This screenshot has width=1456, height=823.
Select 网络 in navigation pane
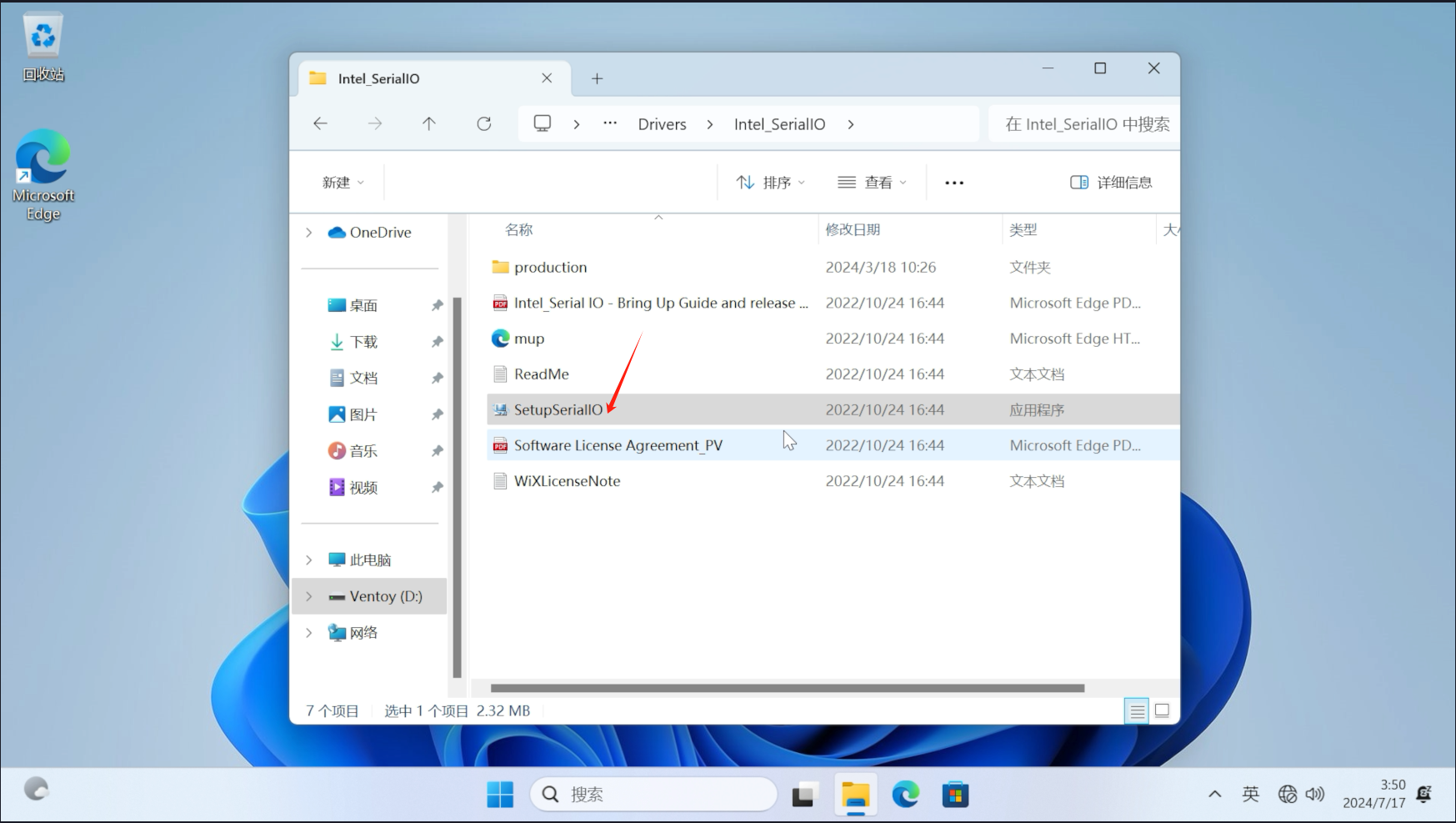353,633
